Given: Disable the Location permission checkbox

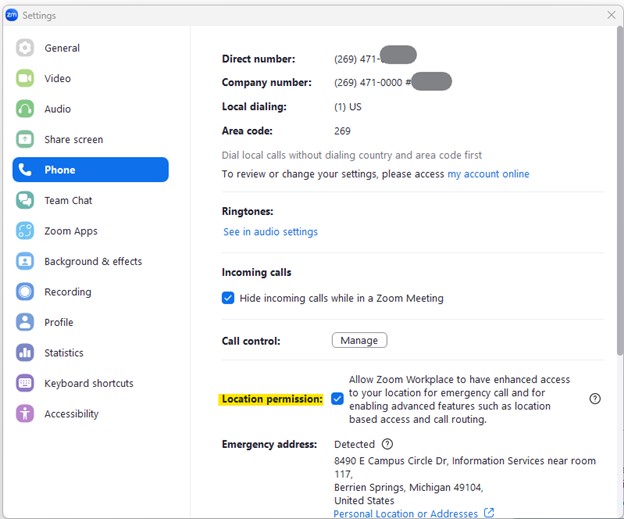Looking at the screenshot, I should click(337, 399).
